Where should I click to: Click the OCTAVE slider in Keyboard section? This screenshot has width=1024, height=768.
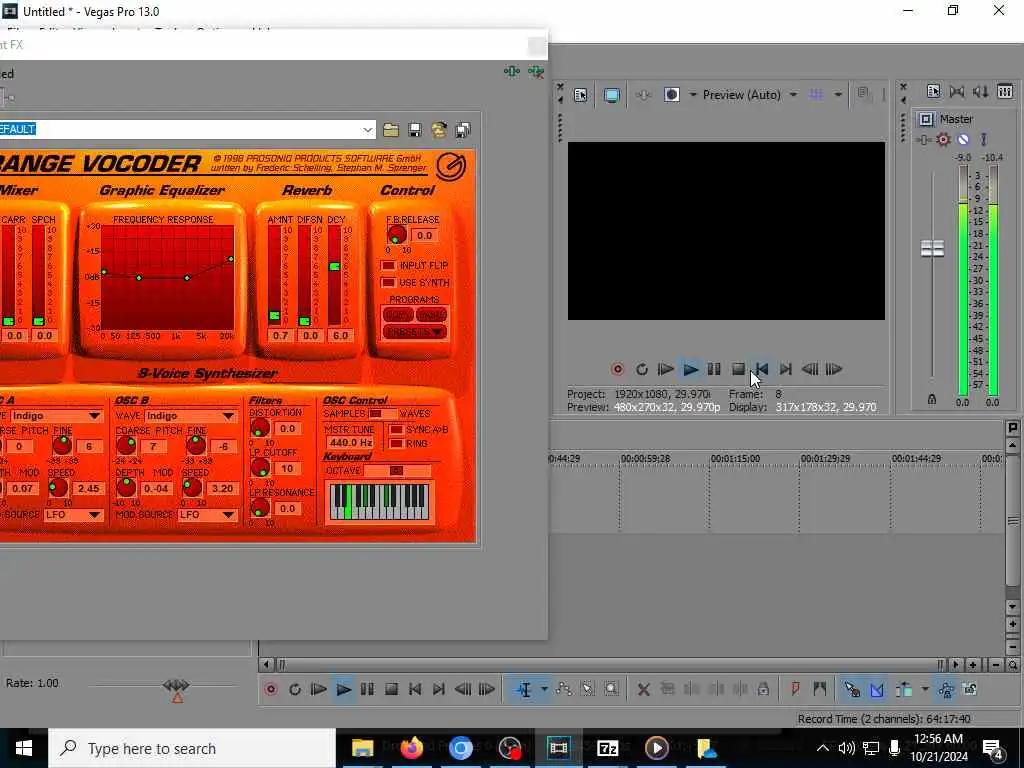click(397, 471)
